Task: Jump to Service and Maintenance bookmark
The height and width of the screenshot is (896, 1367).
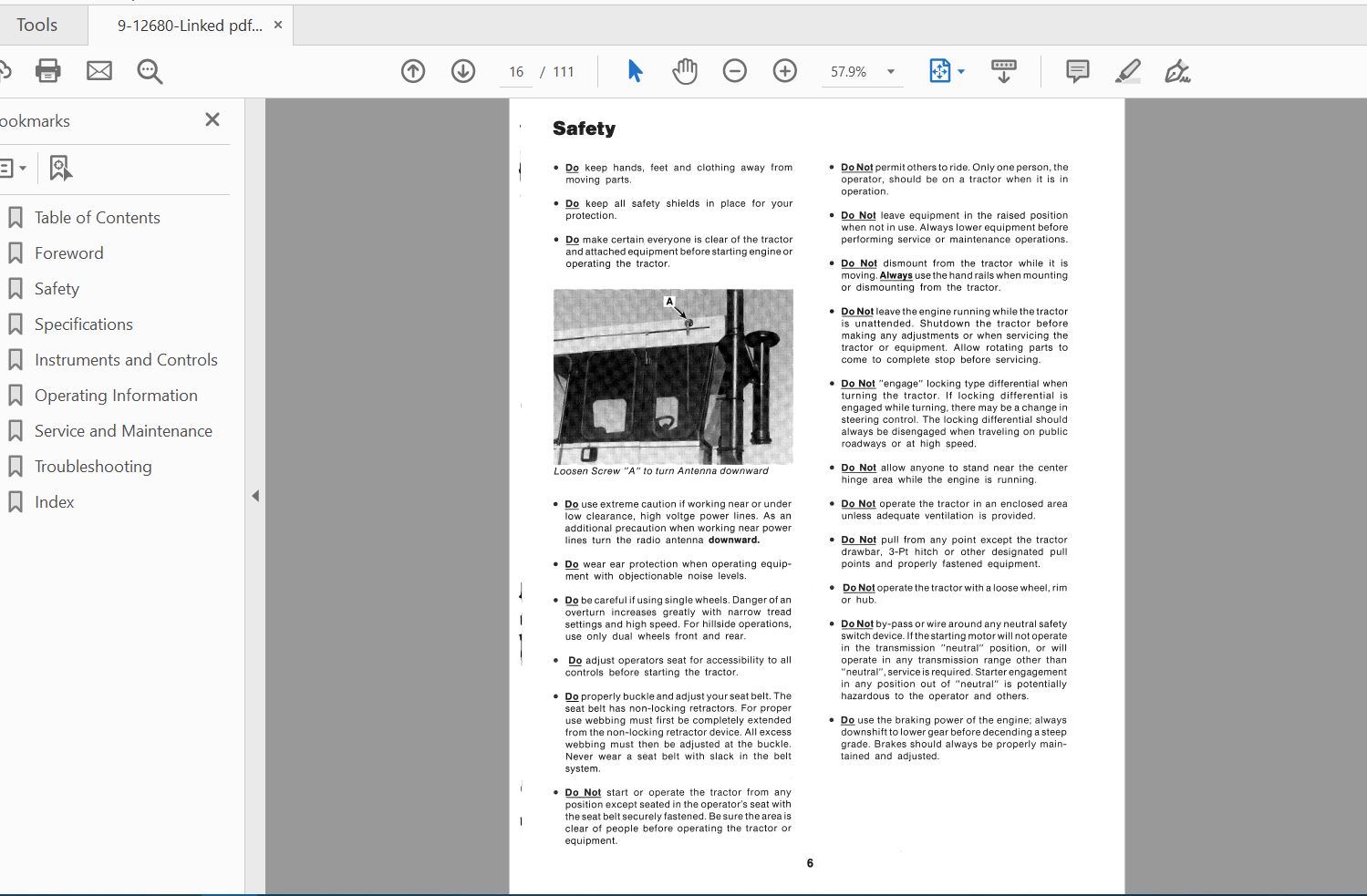Action: tap(123, 431)
